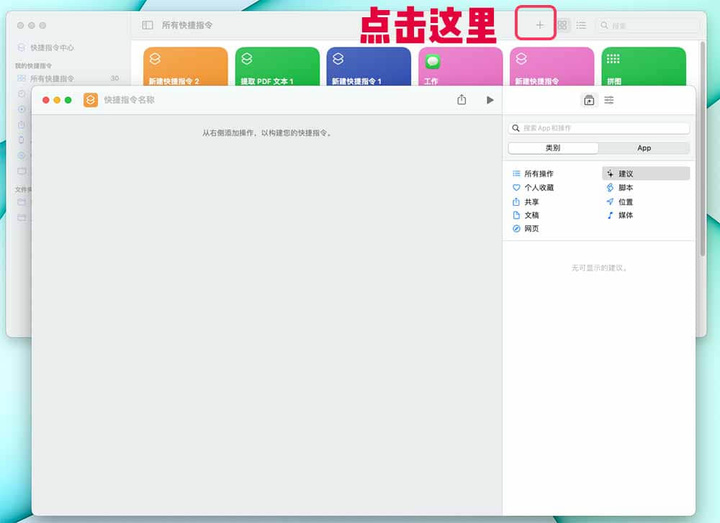Open the pink 工作 shortcut card

click(x=461, y=67)
